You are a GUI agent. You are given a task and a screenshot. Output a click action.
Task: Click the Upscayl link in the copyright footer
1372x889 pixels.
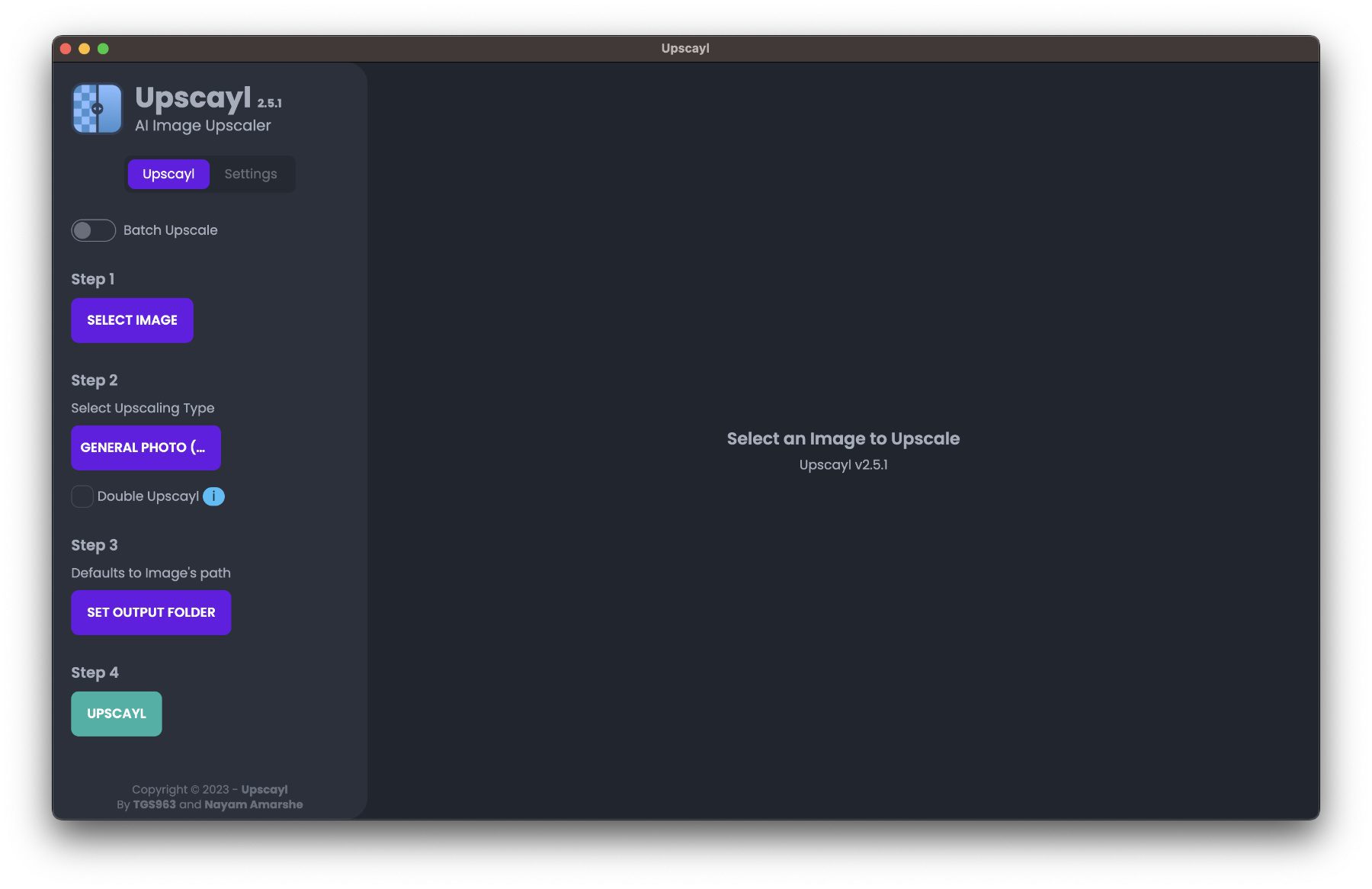[x=264, y=789]
